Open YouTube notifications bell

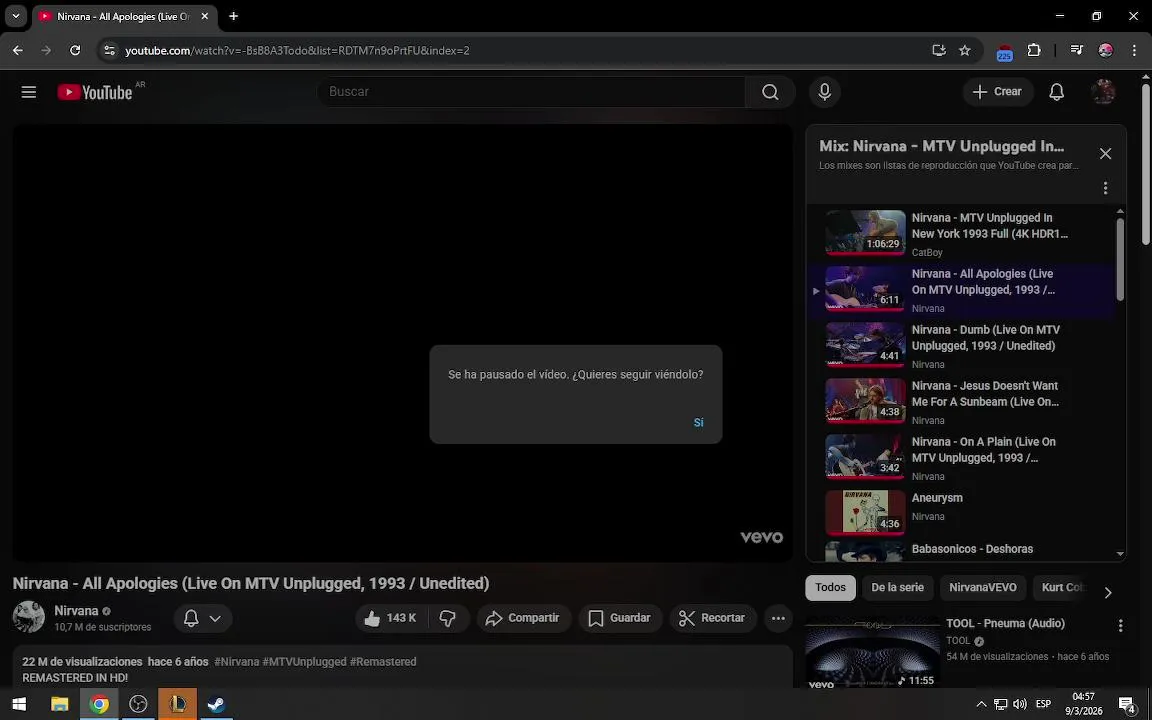[x=1056, y=92]
